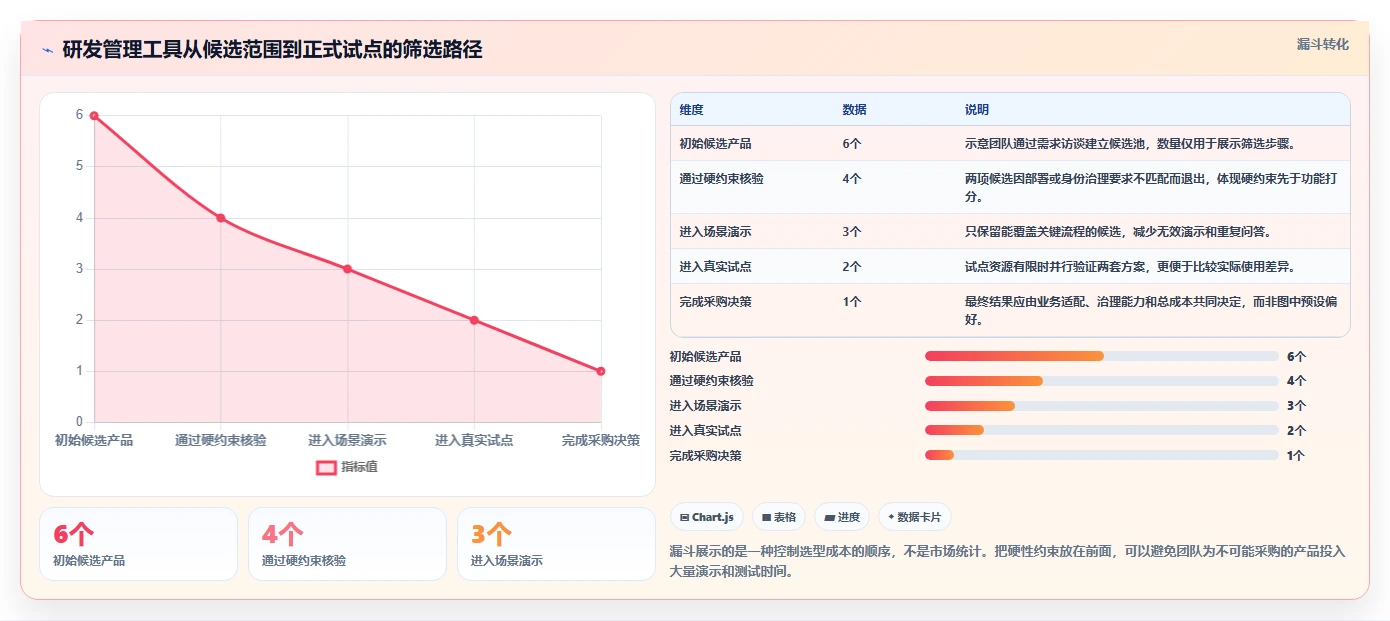Click the y-axis tick label 0
Screen dimensions: 1390x621
[x=80, y=422]
